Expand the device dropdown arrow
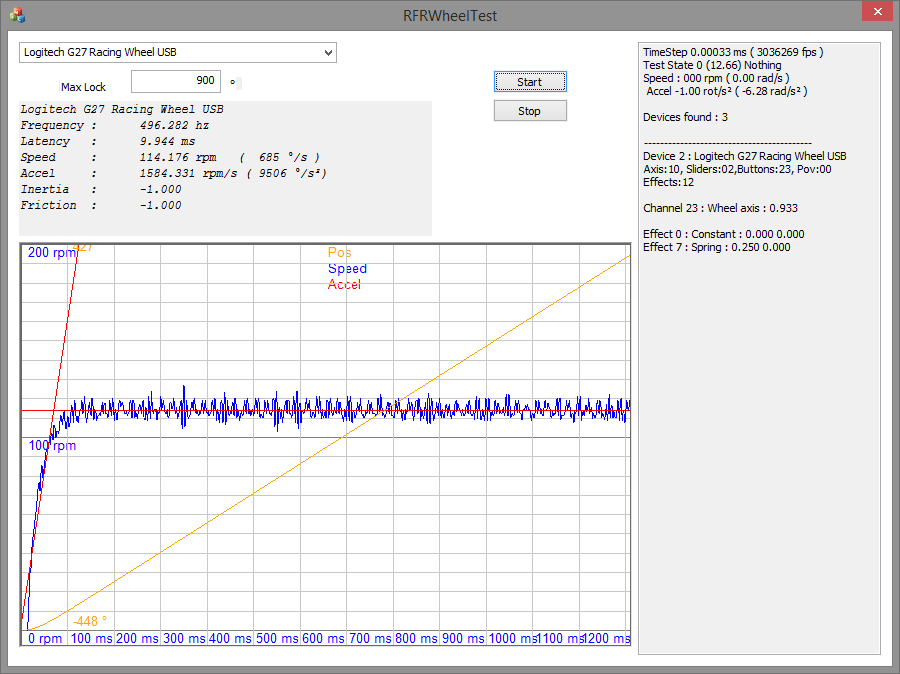 click(x=328, y=53)
